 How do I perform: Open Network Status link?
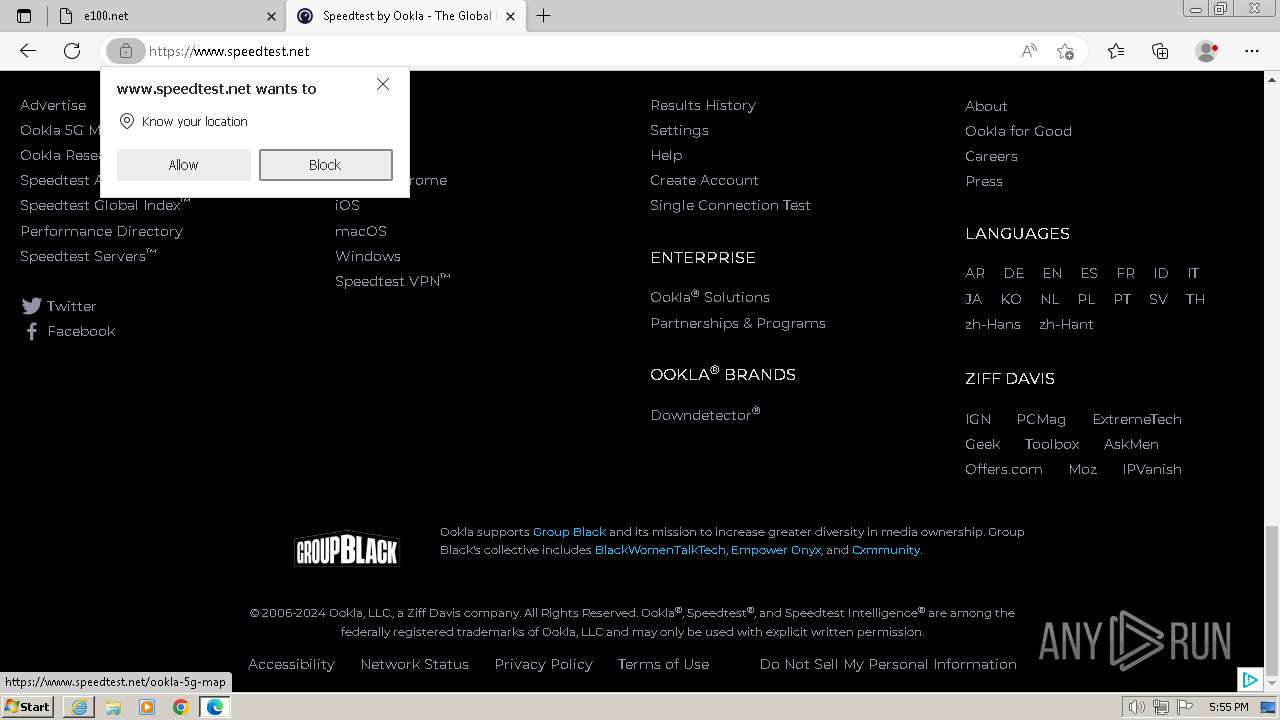point(414,664)
